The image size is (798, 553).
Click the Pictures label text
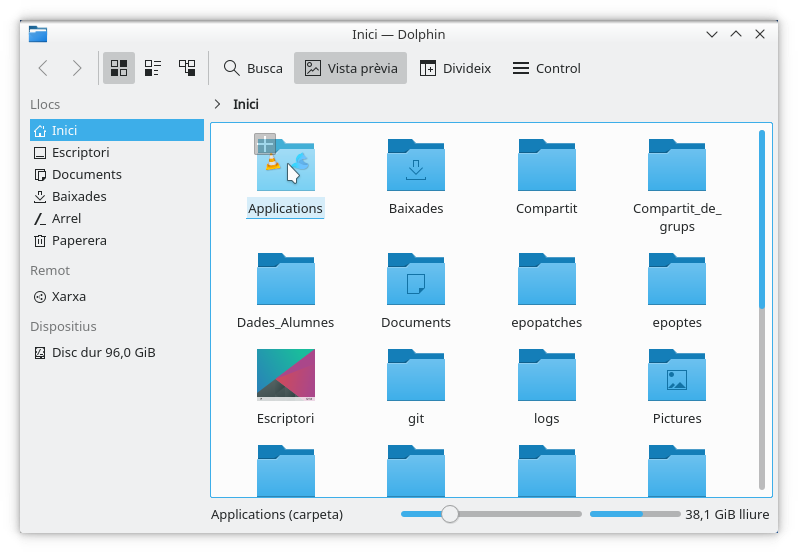677,418
